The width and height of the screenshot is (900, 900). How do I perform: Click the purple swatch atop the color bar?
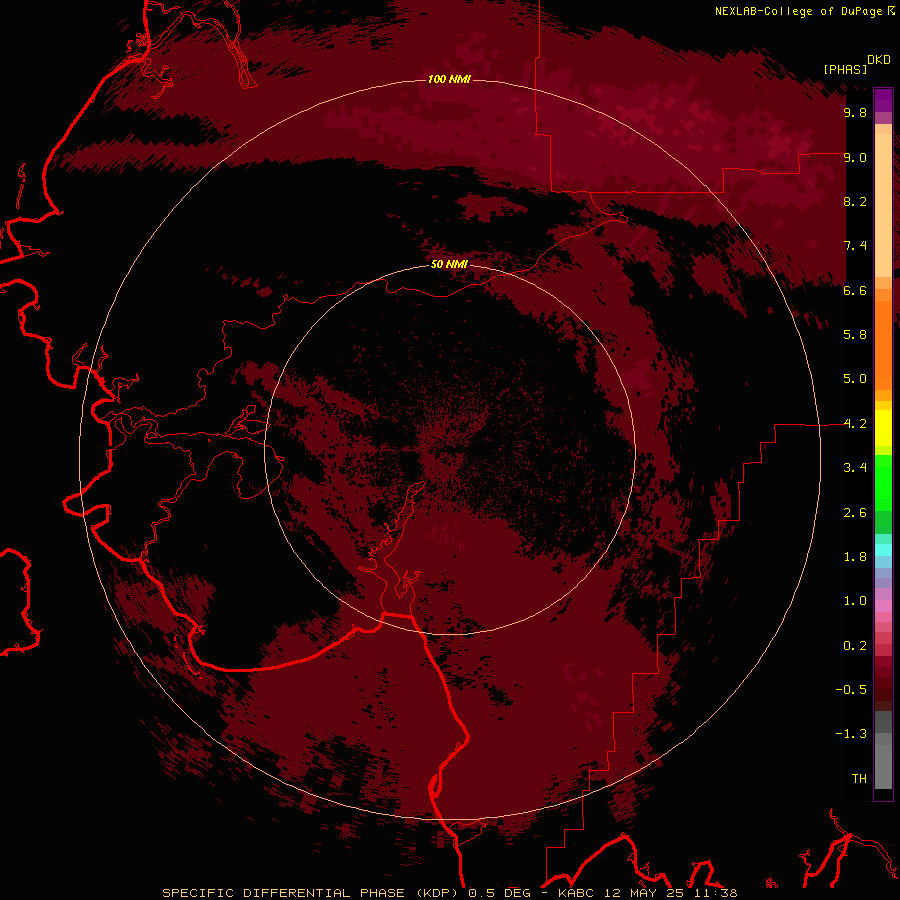883,100
